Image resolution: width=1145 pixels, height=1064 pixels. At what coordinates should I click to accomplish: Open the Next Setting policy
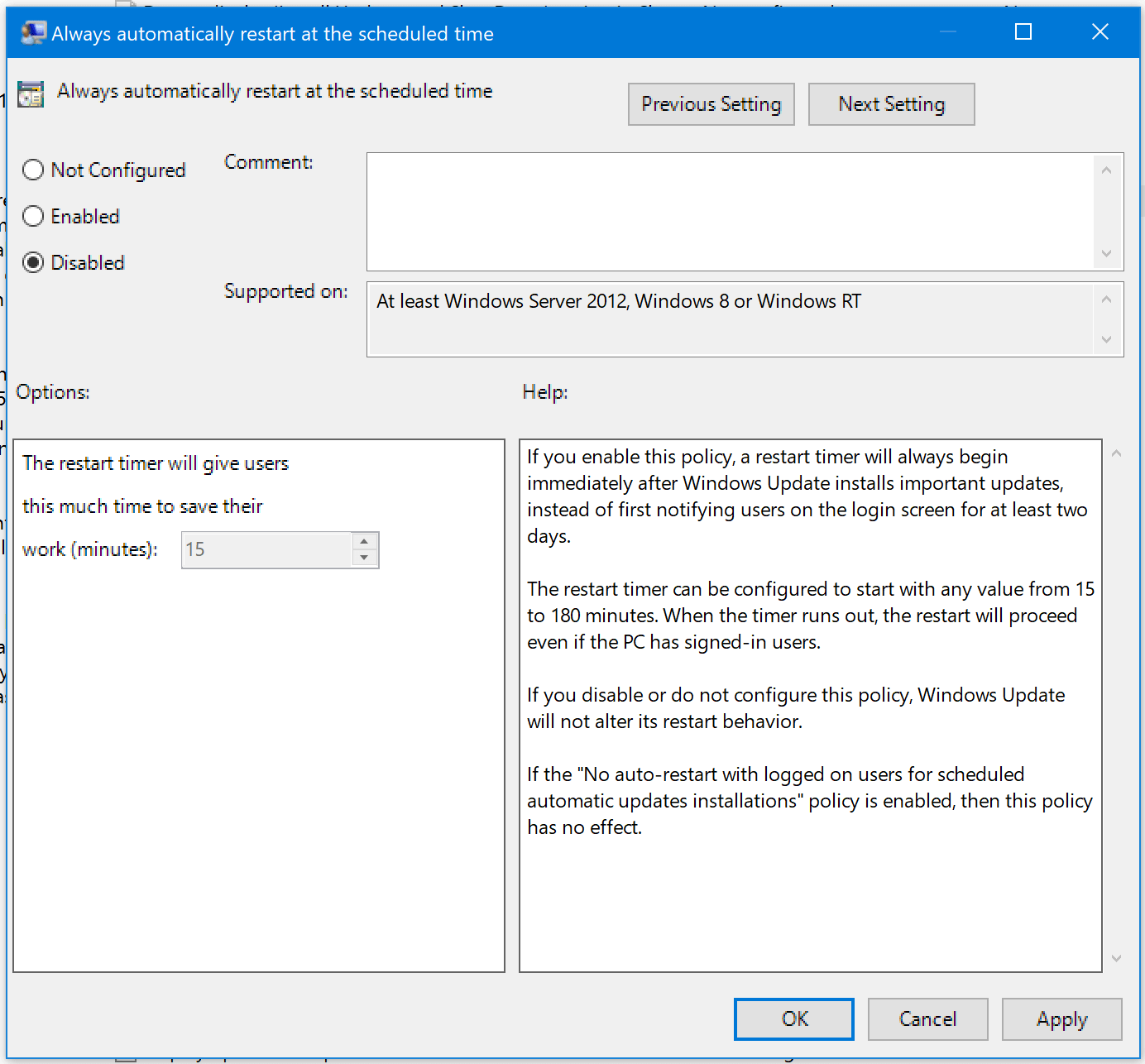(891, 103)
